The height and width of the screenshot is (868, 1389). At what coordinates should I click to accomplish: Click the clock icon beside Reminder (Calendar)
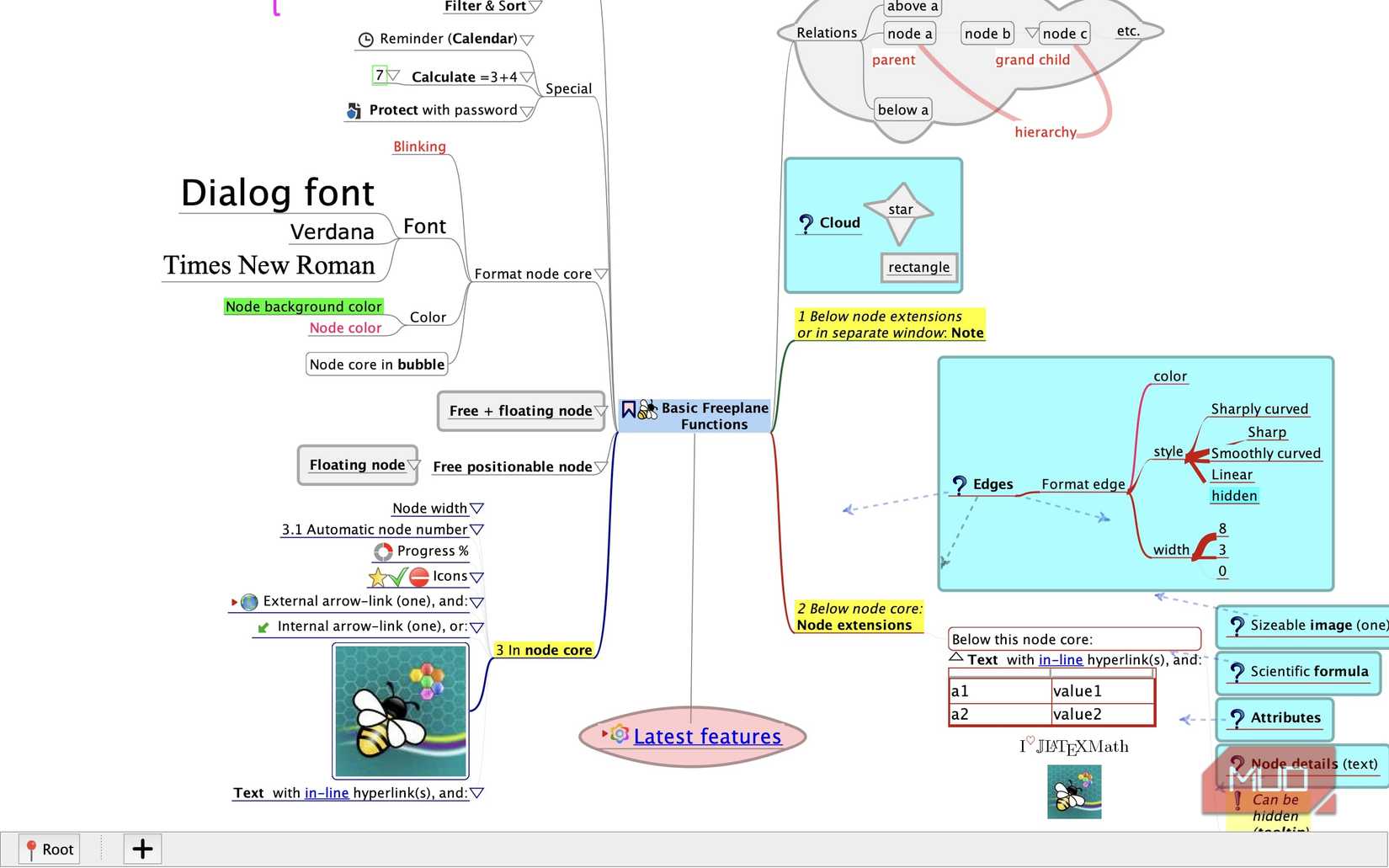[x=365, y=40]
